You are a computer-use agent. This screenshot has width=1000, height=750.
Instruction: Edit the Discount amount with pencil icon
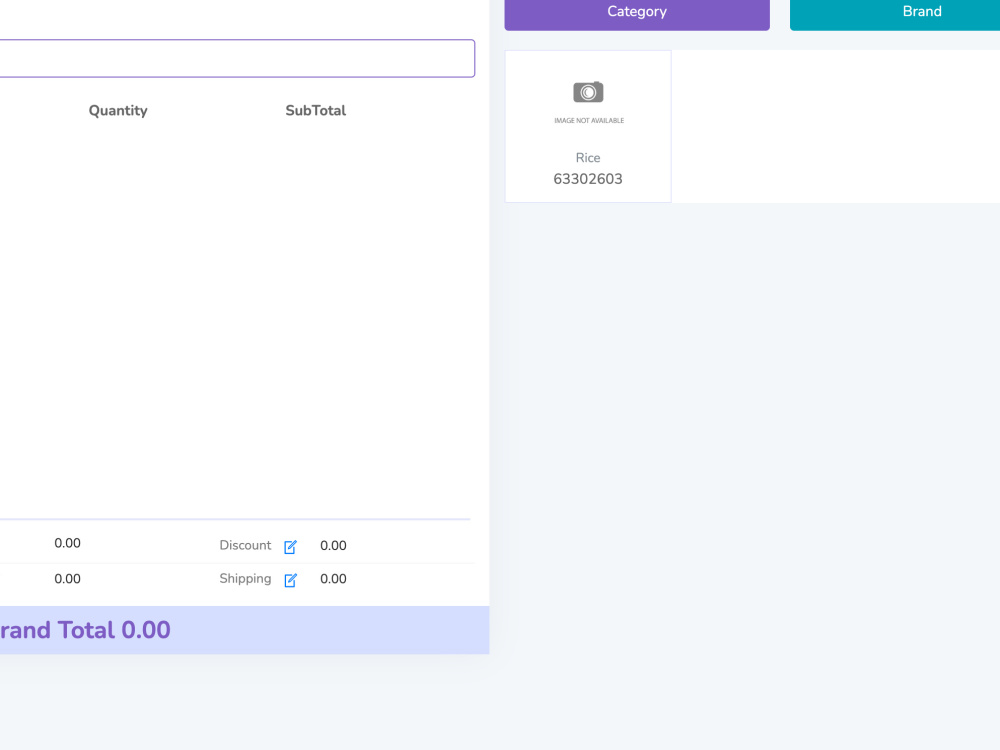pos(290,547)
